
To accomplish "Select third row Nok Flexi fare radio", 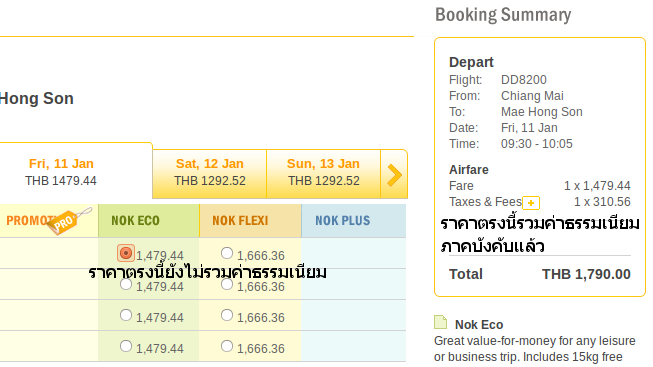I will pyautogui.click(x=227, y=315).
